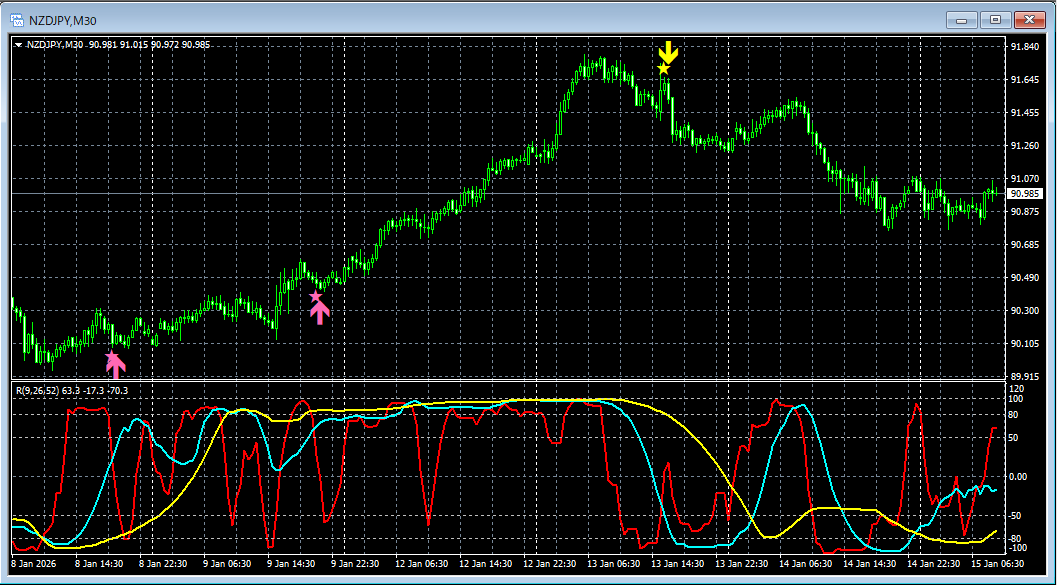Click the NZDJPY,M30 title bar text
The height and width of the screenshot is (585, 1058).
[65, 19]
